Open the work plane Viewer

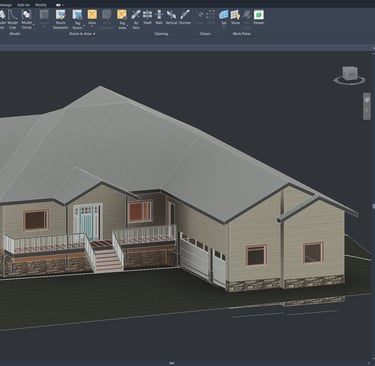(x=259, y=17)
